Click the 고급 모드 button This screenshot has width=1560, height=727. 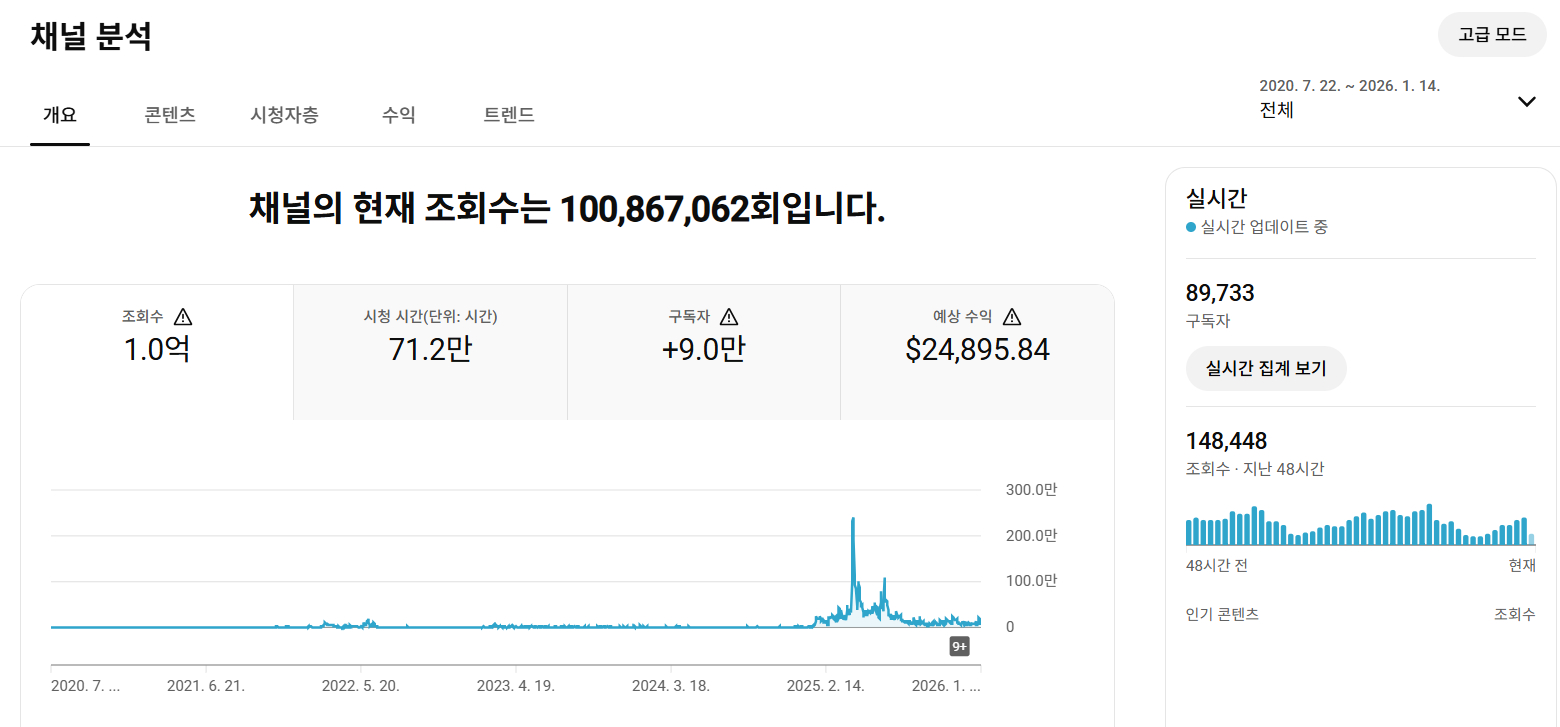1491,35
